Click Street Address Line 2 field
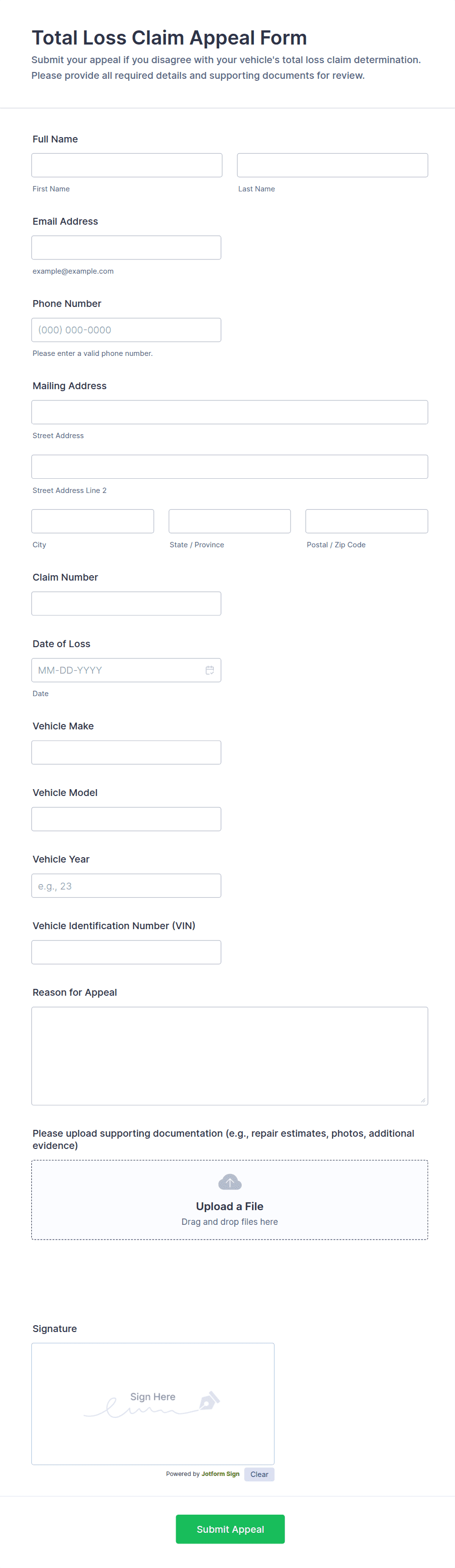This screenshot has height=1568, width=455. click(229, 467)
